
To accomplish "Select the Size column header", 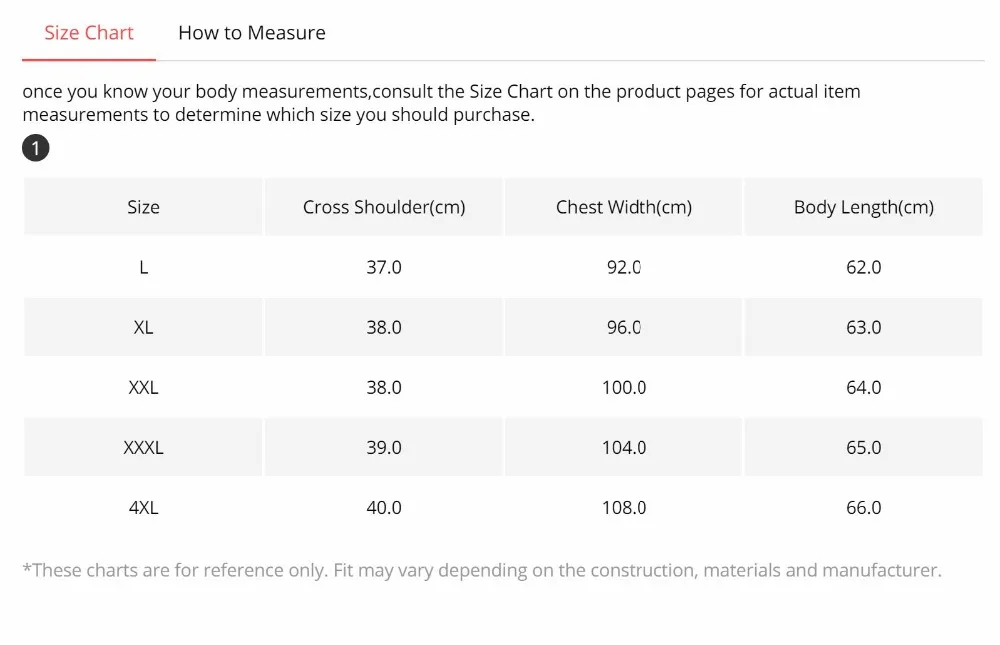I will [143, 207].
